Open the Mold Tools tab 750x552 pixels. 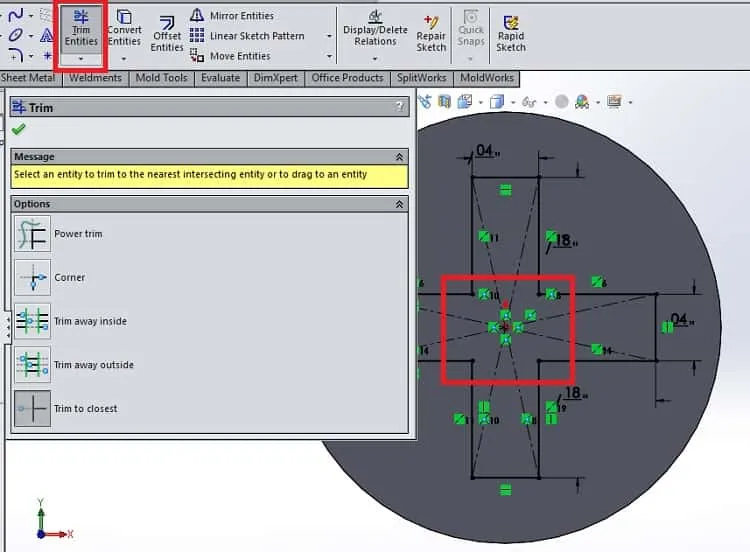[162, 78]
